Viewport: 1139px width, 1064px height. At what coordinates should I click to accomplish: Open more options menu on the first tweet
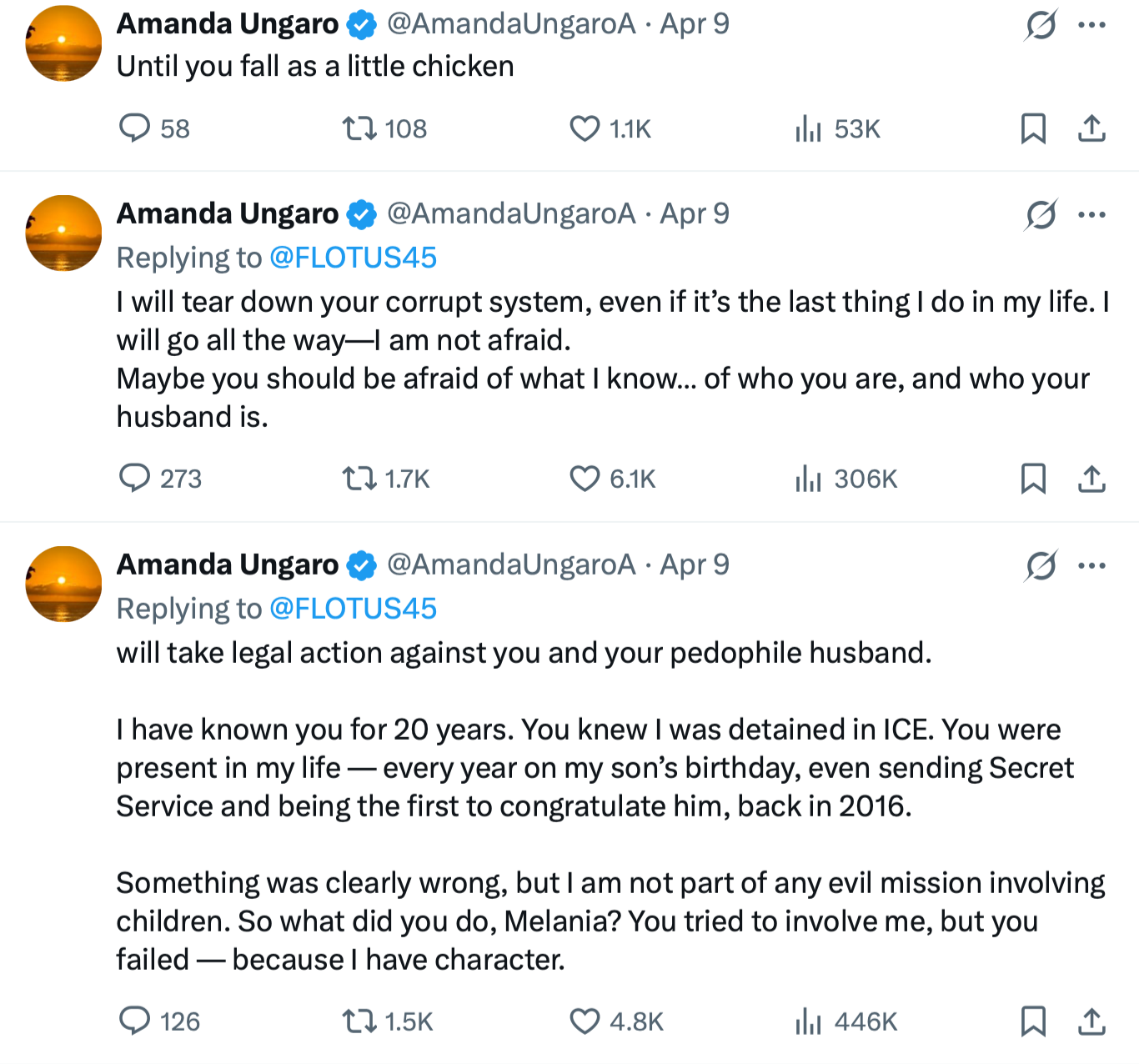1091,25
